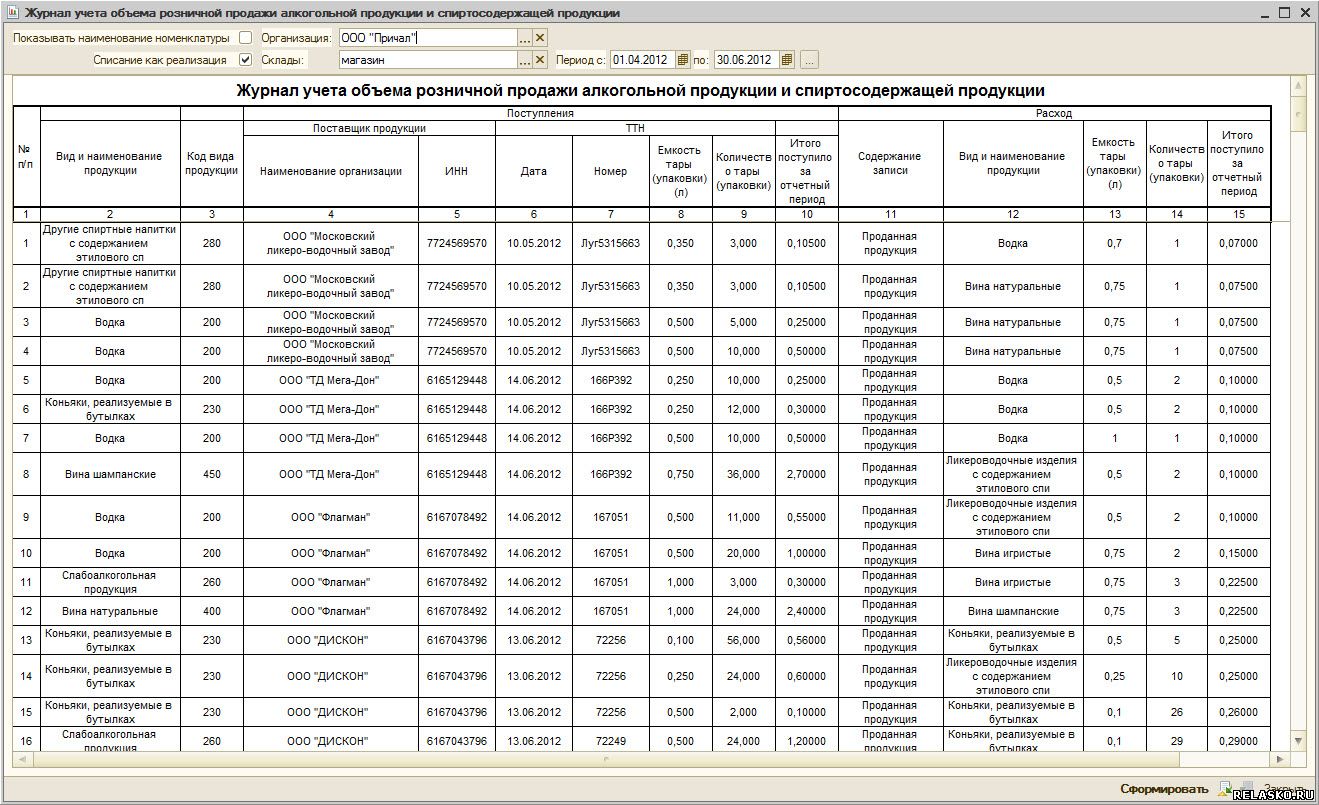
Task: Select 'Вина шампанские' in row 8 product column
Action: [110, 474]
